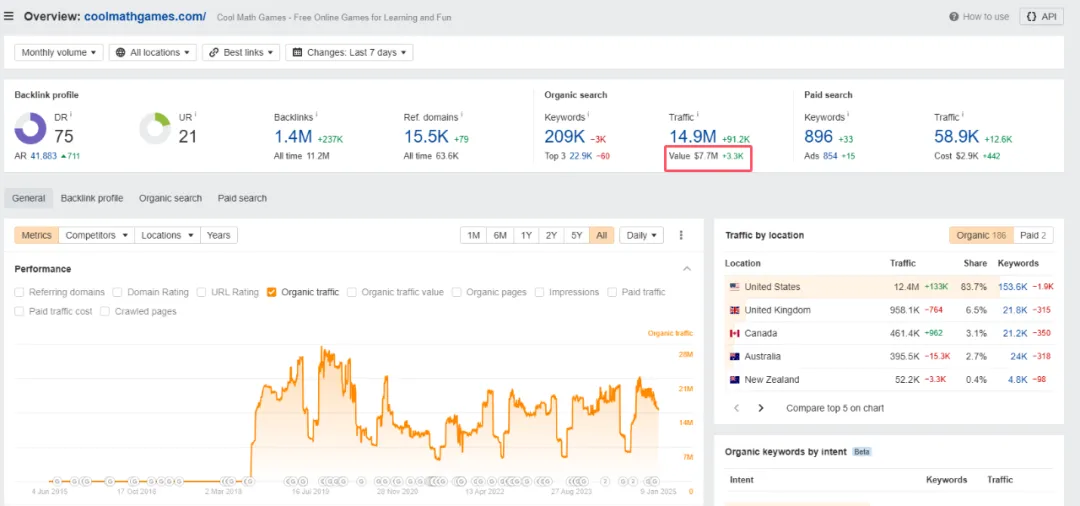This screenshot has height=506, width=1080.
Task: Enable the Referring domains checkbox
Action: (19, 293)
